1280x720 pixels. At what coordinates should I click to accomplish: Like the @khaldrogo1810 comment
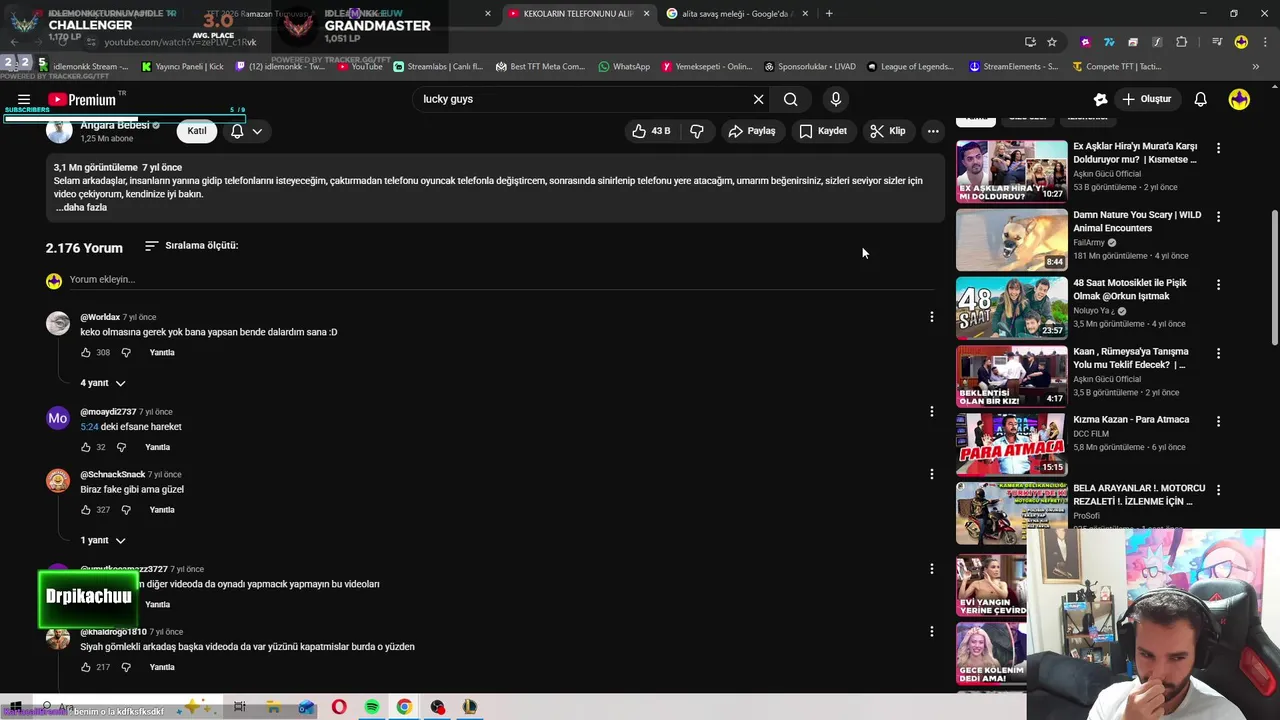86,667
